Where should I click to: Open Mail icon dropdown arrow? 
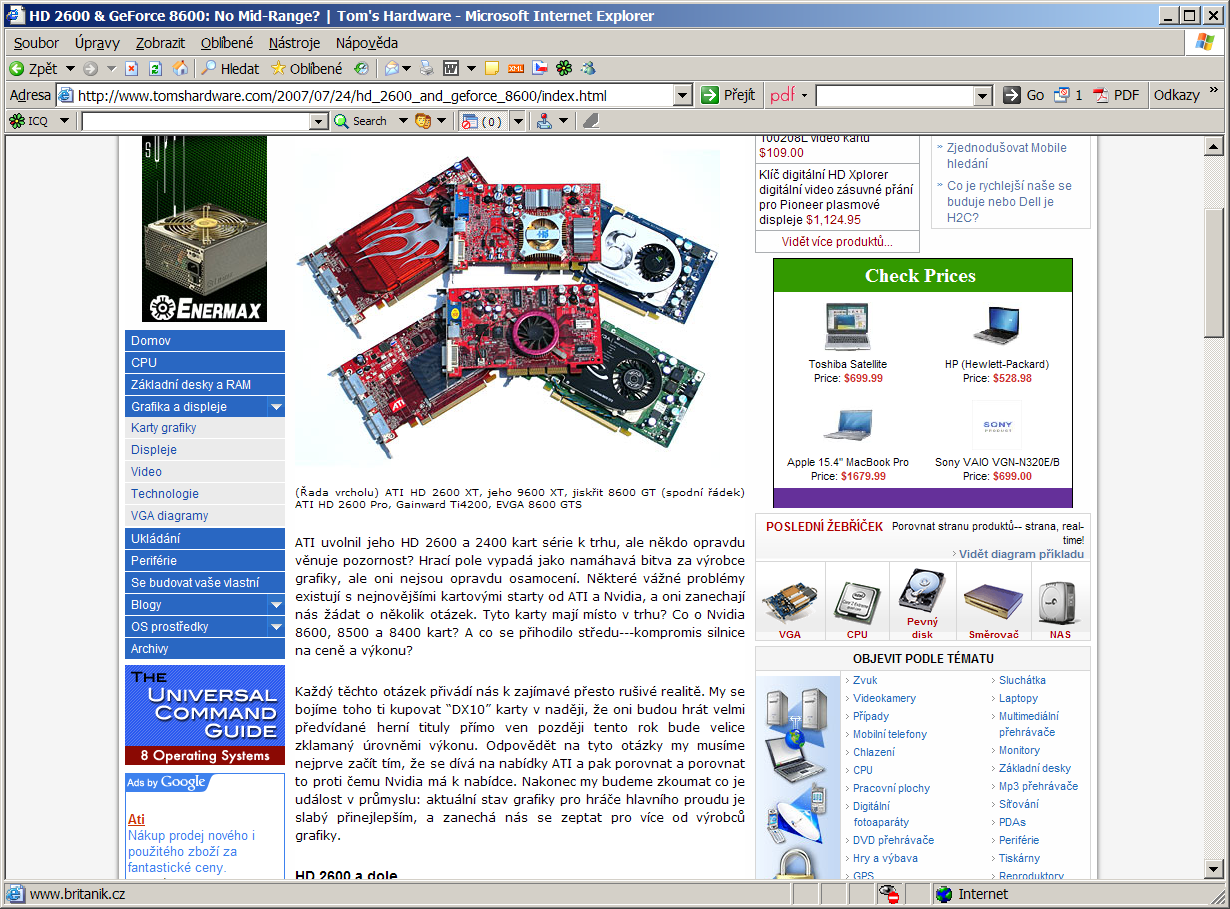tap(406, 69)
